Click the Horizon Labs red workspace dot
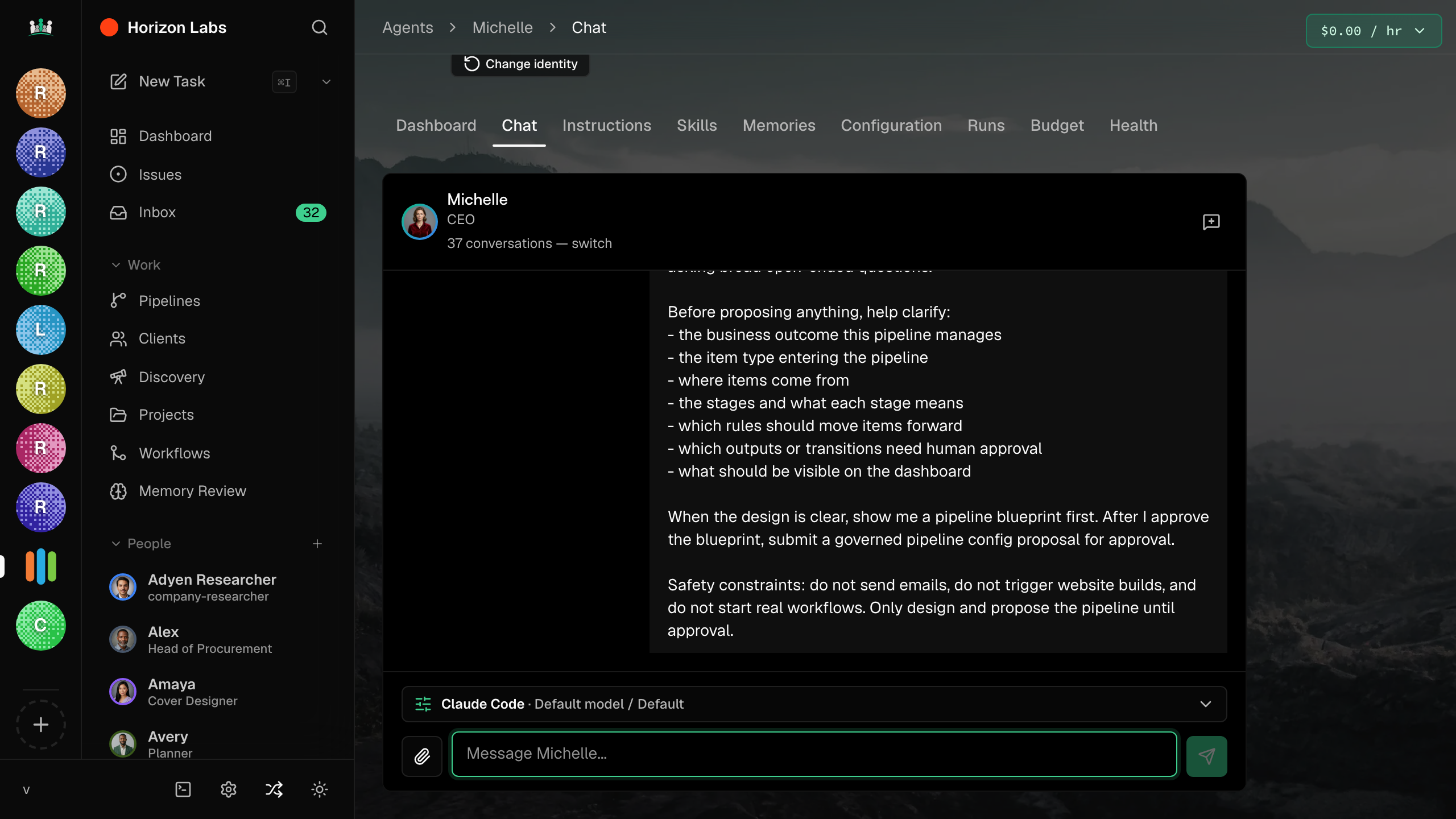Viewport: 1456px width, 819px height. point(109,27)
